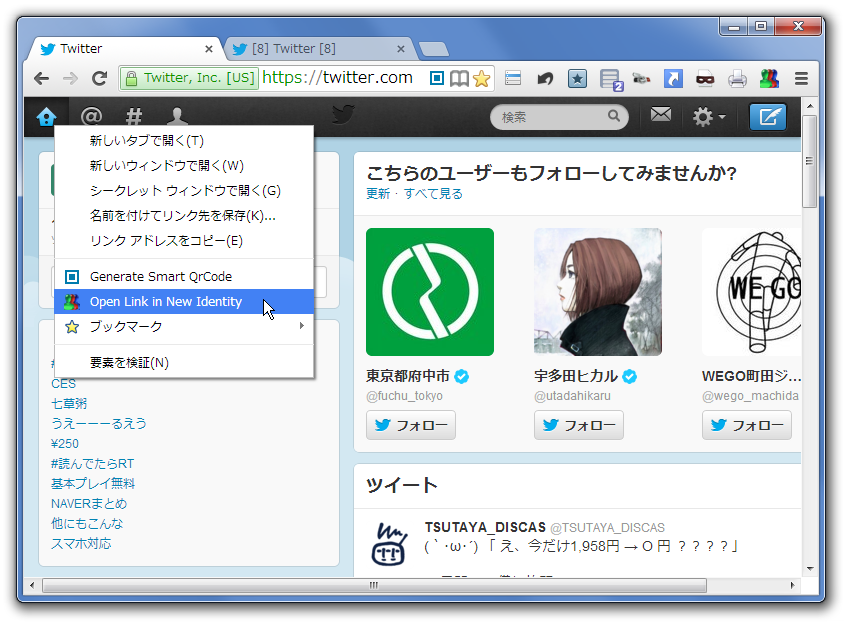The height and width of the screenshot is (624, 844).
Task: Click the すべて見る link
Action: (x=433, y=194)
